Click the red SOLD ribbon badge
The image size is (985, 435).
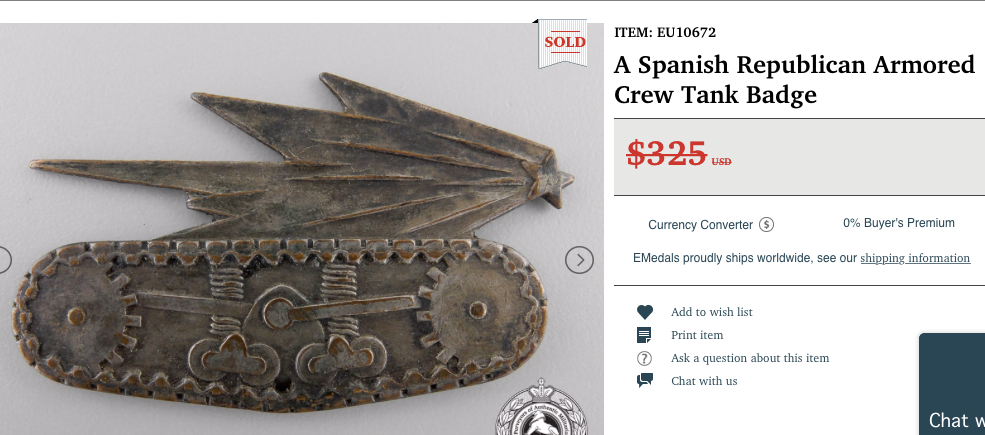(x=564, y=43)
